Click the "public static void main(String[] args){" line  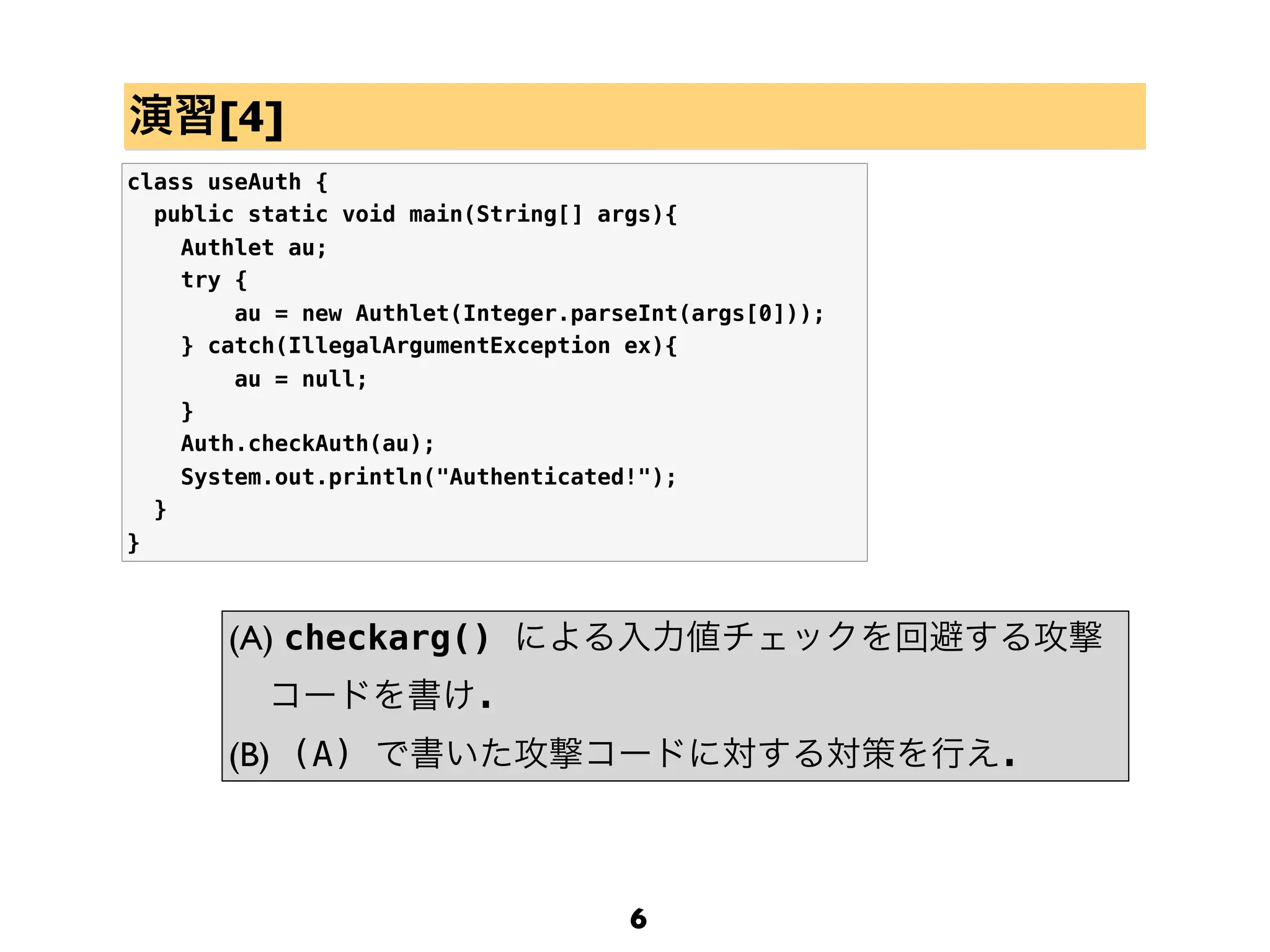(415, 214)
